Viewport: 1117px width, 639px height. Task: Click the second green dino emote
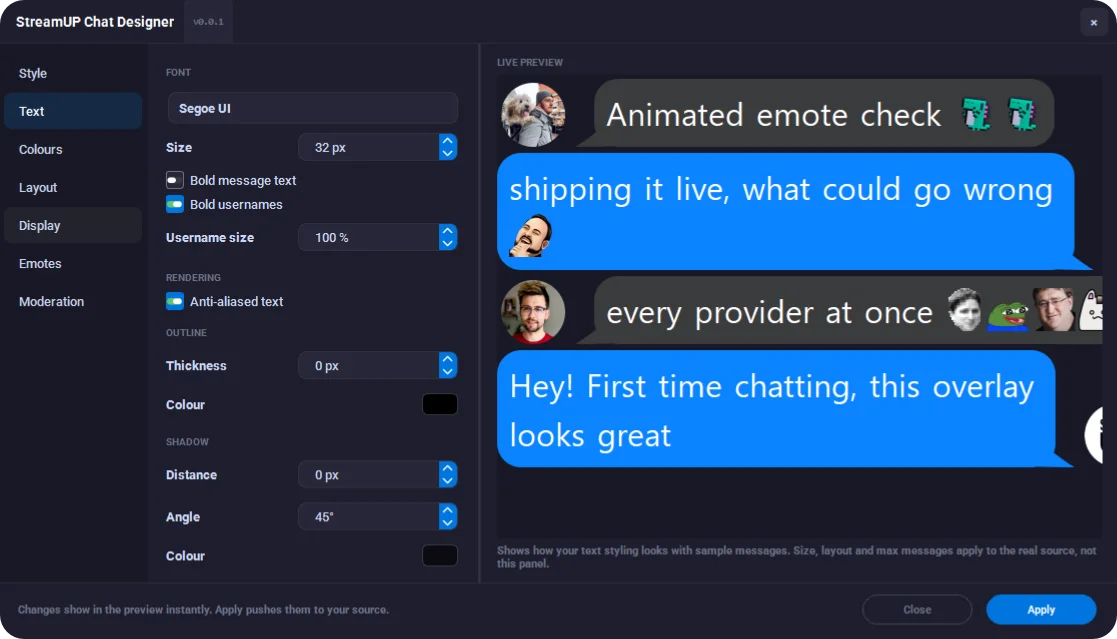pyautogui.click(x=1022, y=114)
